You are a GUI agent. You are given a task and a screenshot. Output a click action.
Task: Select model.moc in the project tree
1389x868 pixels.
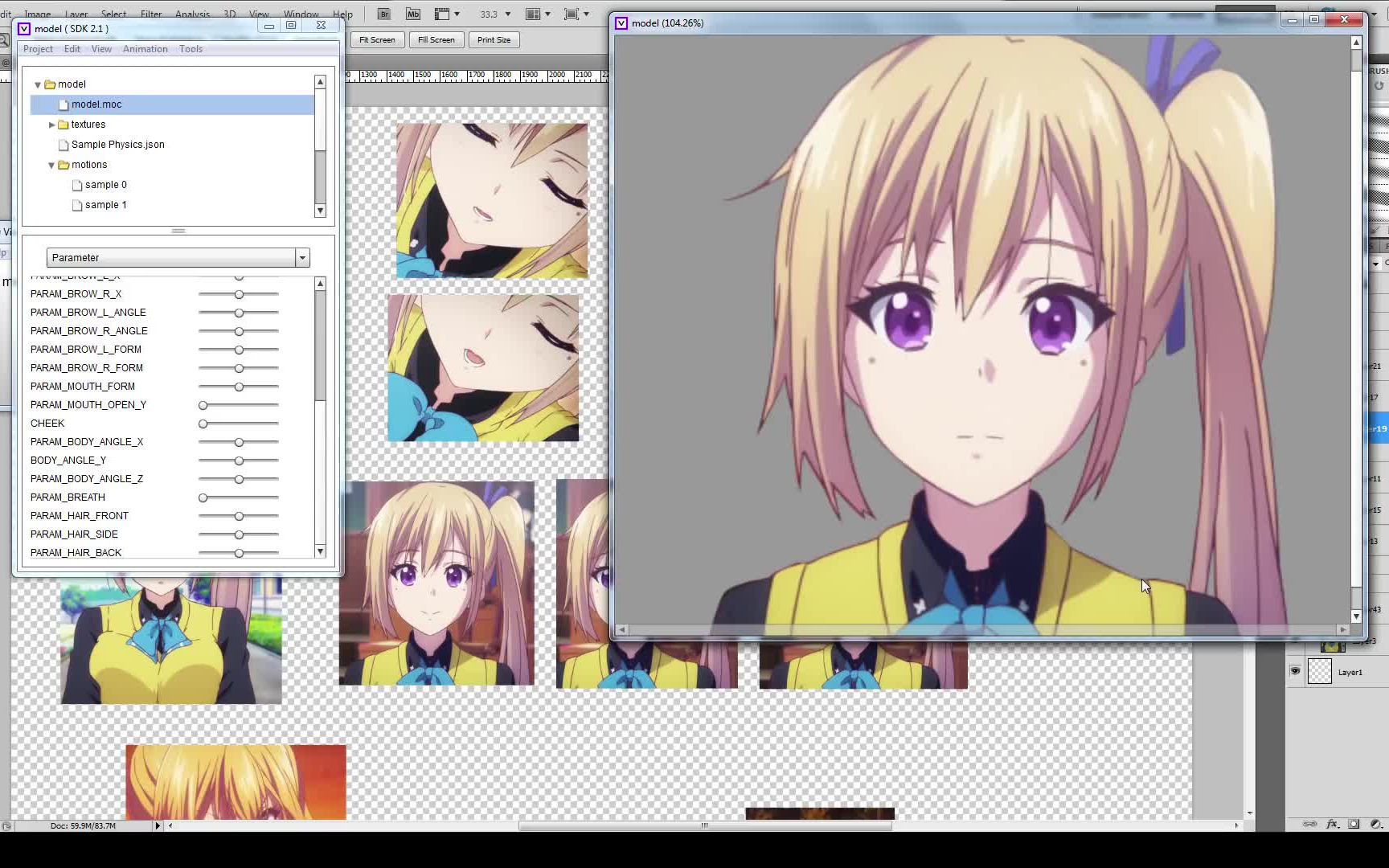tap(96, 104)
